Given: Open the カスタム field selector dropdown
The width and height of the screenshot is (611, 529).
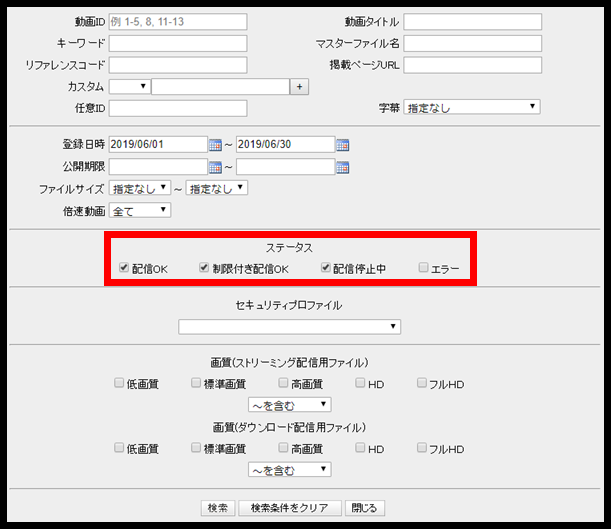Looking at the screenshot, I should click(130, 86).
